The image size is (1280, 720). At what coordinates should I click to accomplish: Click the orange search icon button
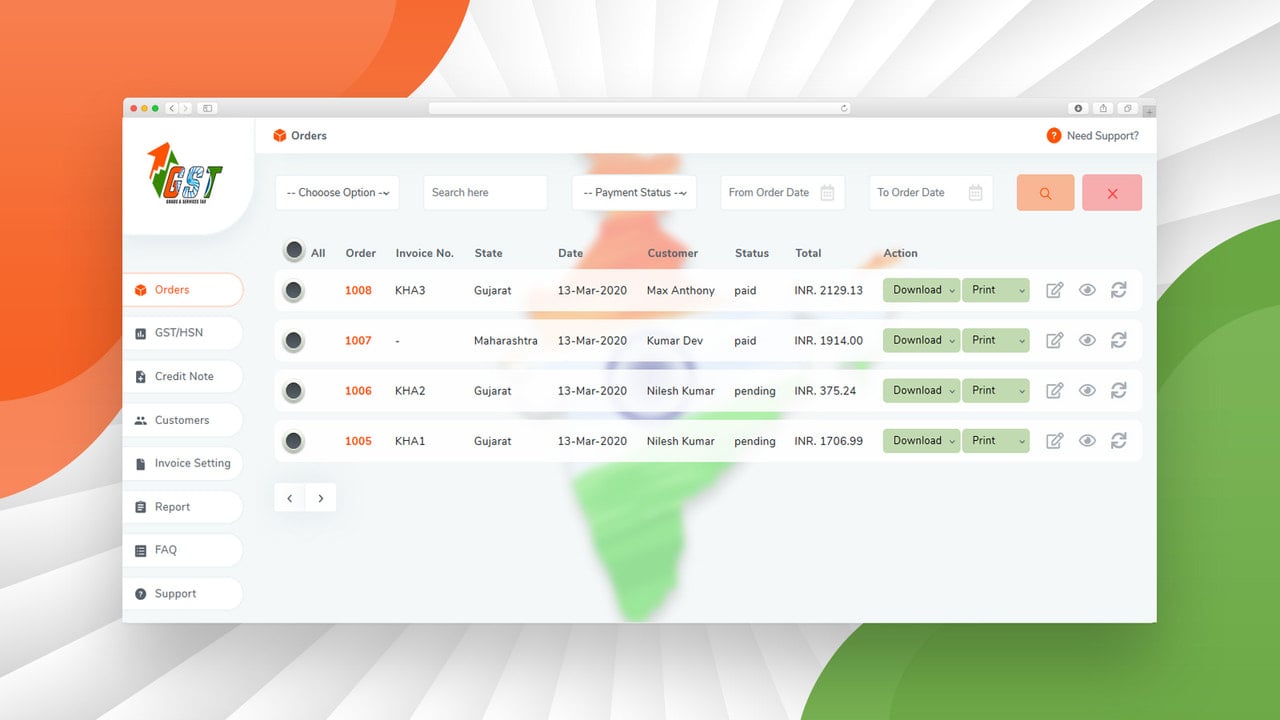click(x=1045, y=193)
